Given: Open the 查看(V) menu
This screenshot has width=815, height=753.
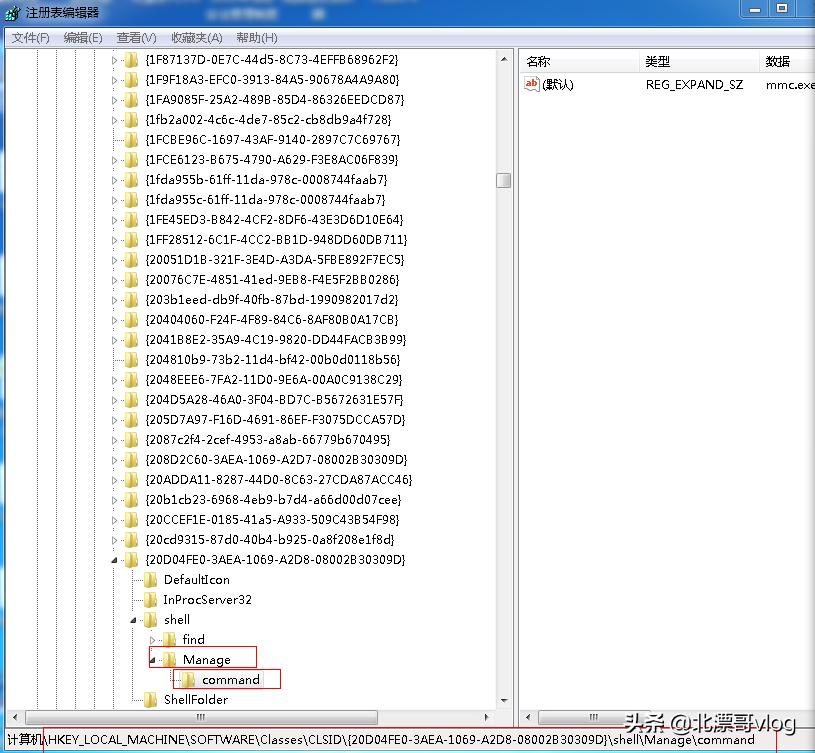Looking at the screenshot, I should point(136,38).
